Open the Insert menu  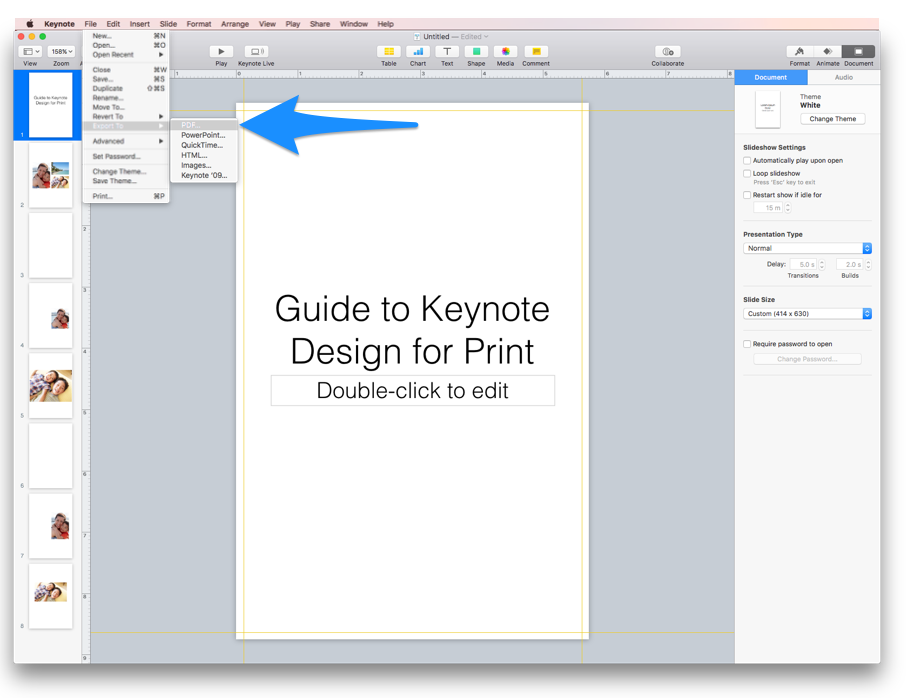(140, 24)
